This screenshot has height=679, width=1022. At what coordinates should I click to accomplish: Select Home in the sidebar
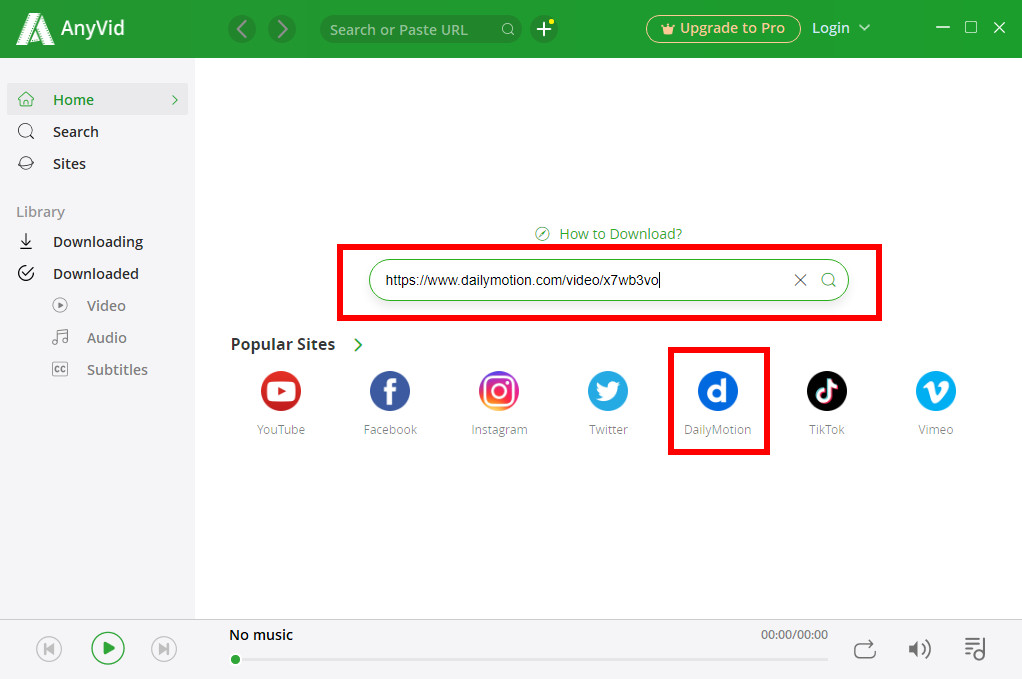coord(98,100)
